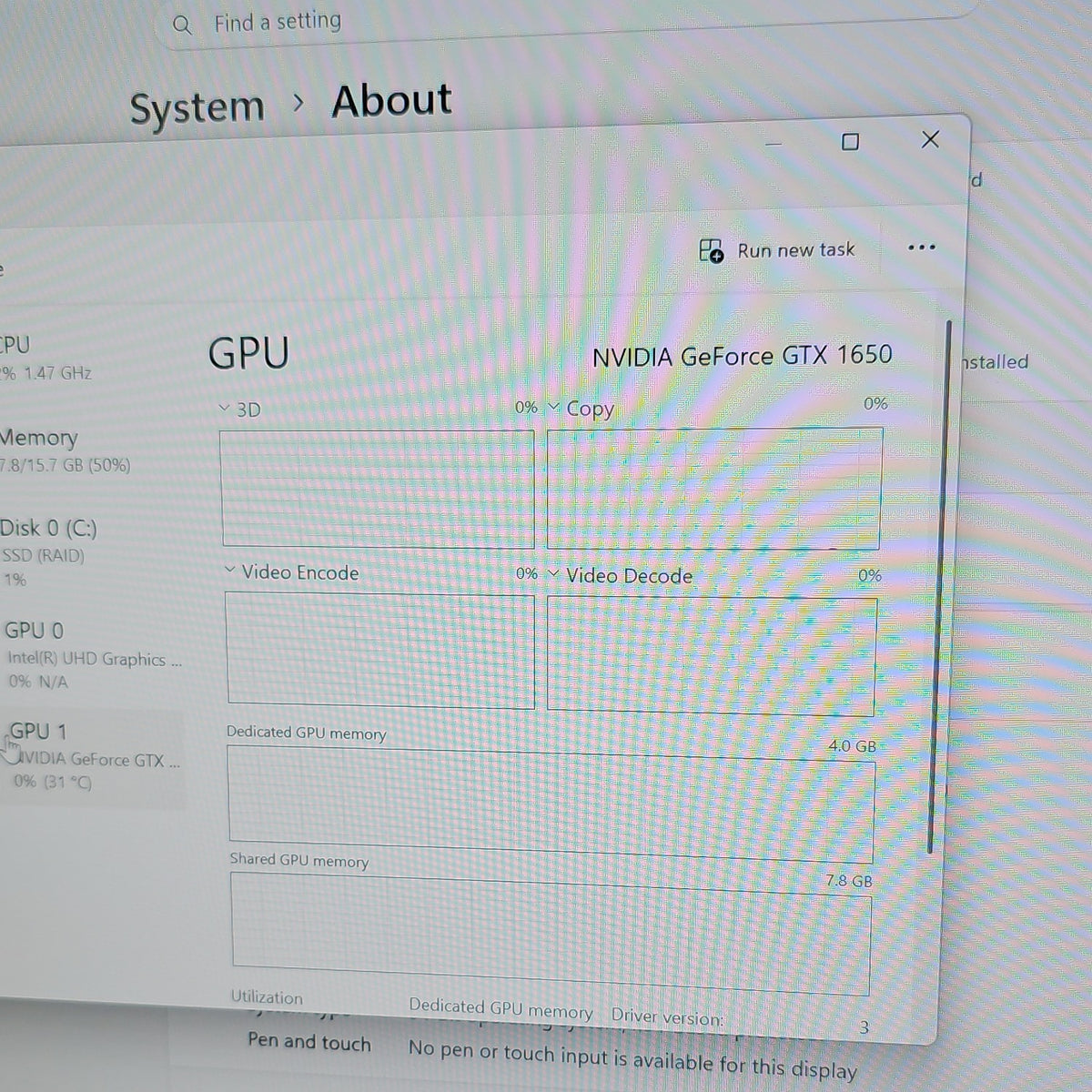Select GPU 1 NVIDIA GeForce GTX entry
Screen dimensions: 1092x1092
[x=95, y=756]
